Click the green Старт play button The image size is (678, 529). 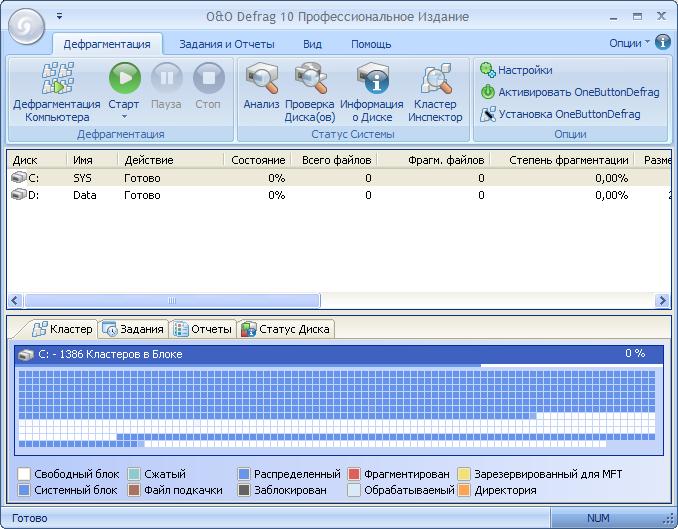pyautogui.click(x=125, y=78)
